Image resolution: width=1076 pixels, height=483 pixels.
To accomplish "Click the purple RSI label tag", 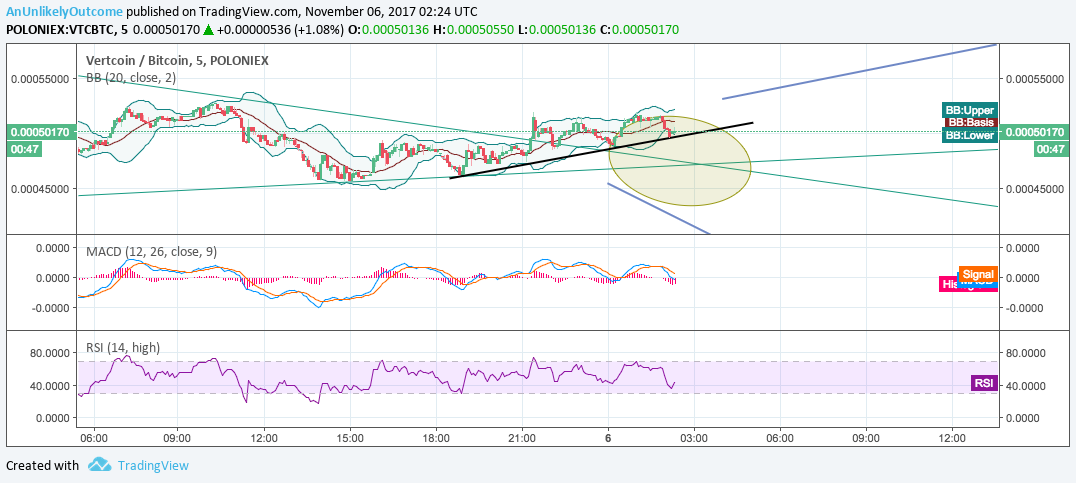I will [983, 384].
